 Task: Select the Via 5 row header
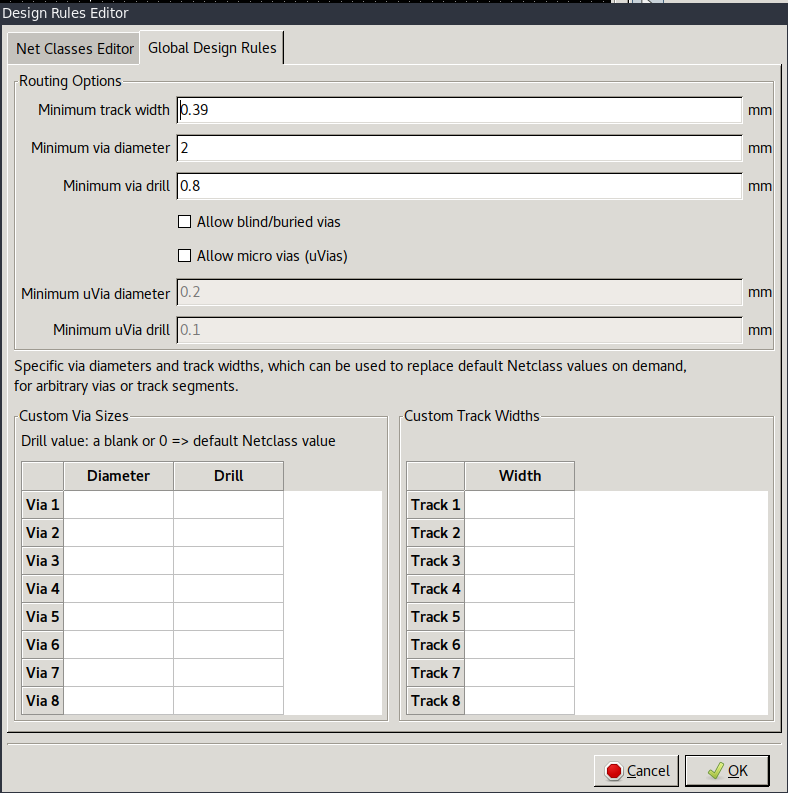(42, 616)
